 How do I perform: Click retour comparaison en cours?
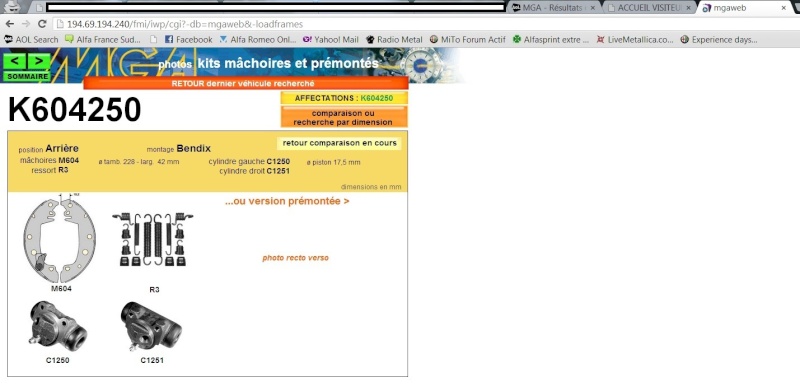tap(339, 143)
